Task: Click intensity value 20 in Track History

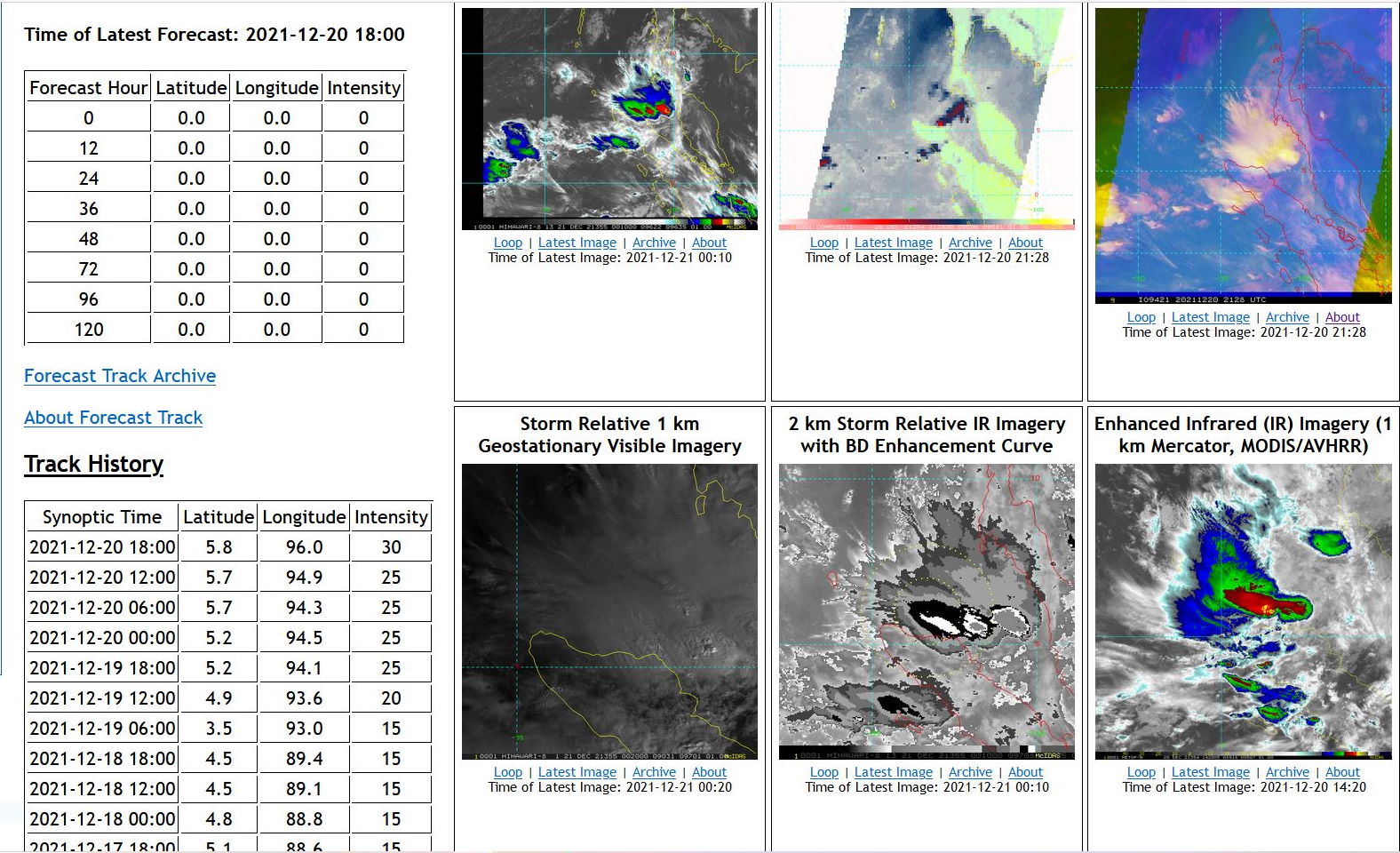Action: coord(391,698)
